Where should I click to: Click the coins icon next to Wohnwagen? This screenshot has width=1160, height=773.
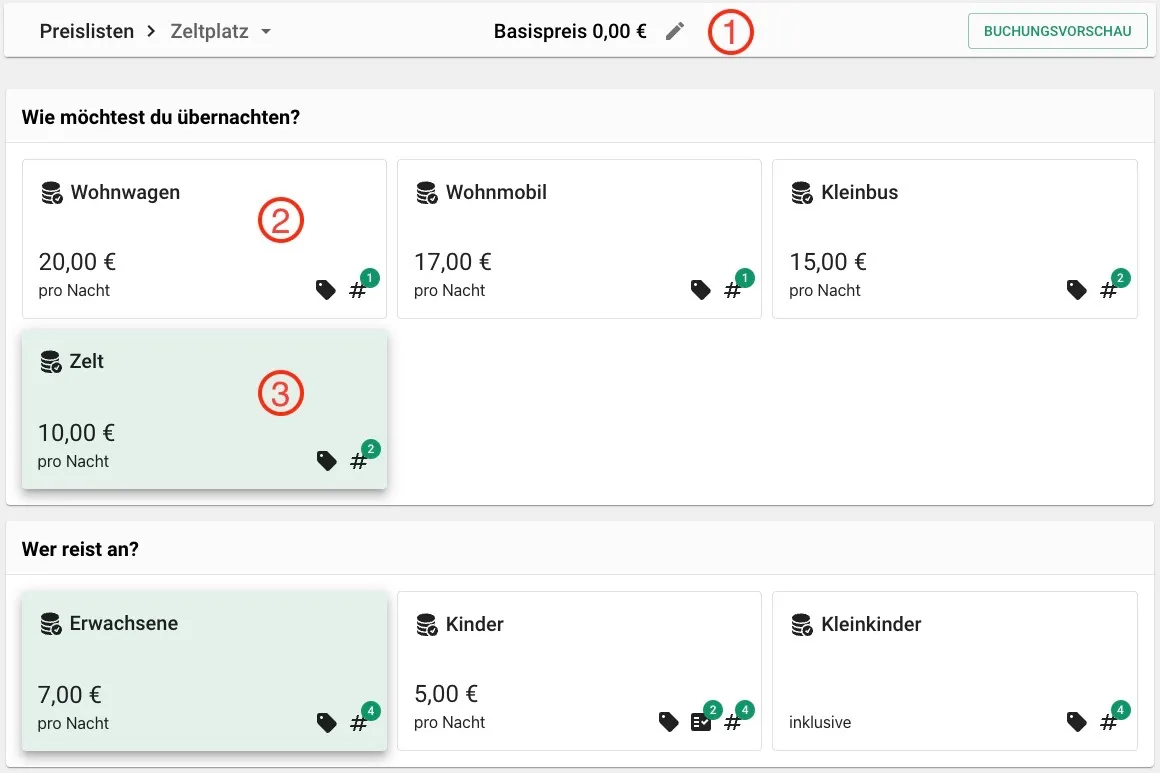(x=52, y=192)
